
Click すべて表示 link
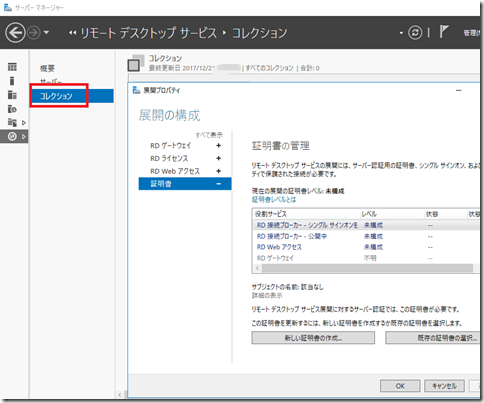pos(209,135)
